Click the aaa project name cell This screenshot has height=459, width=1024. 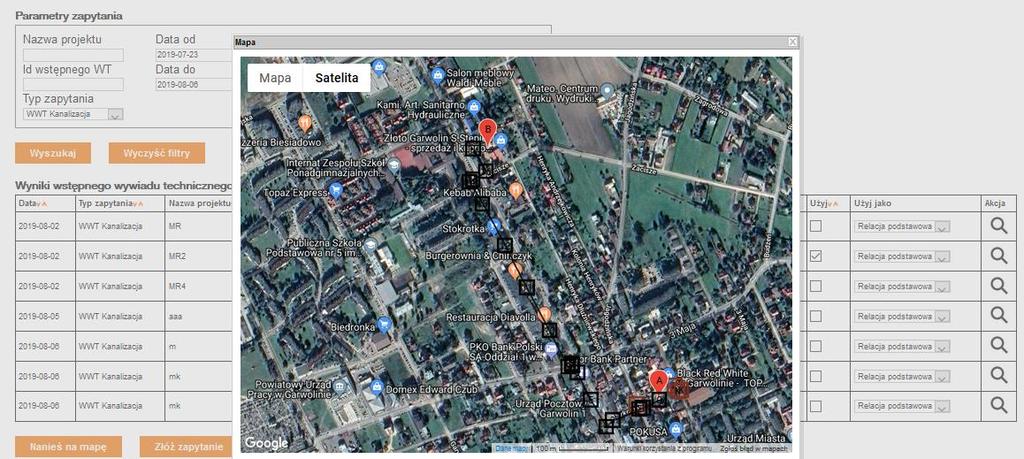point(199,316)
